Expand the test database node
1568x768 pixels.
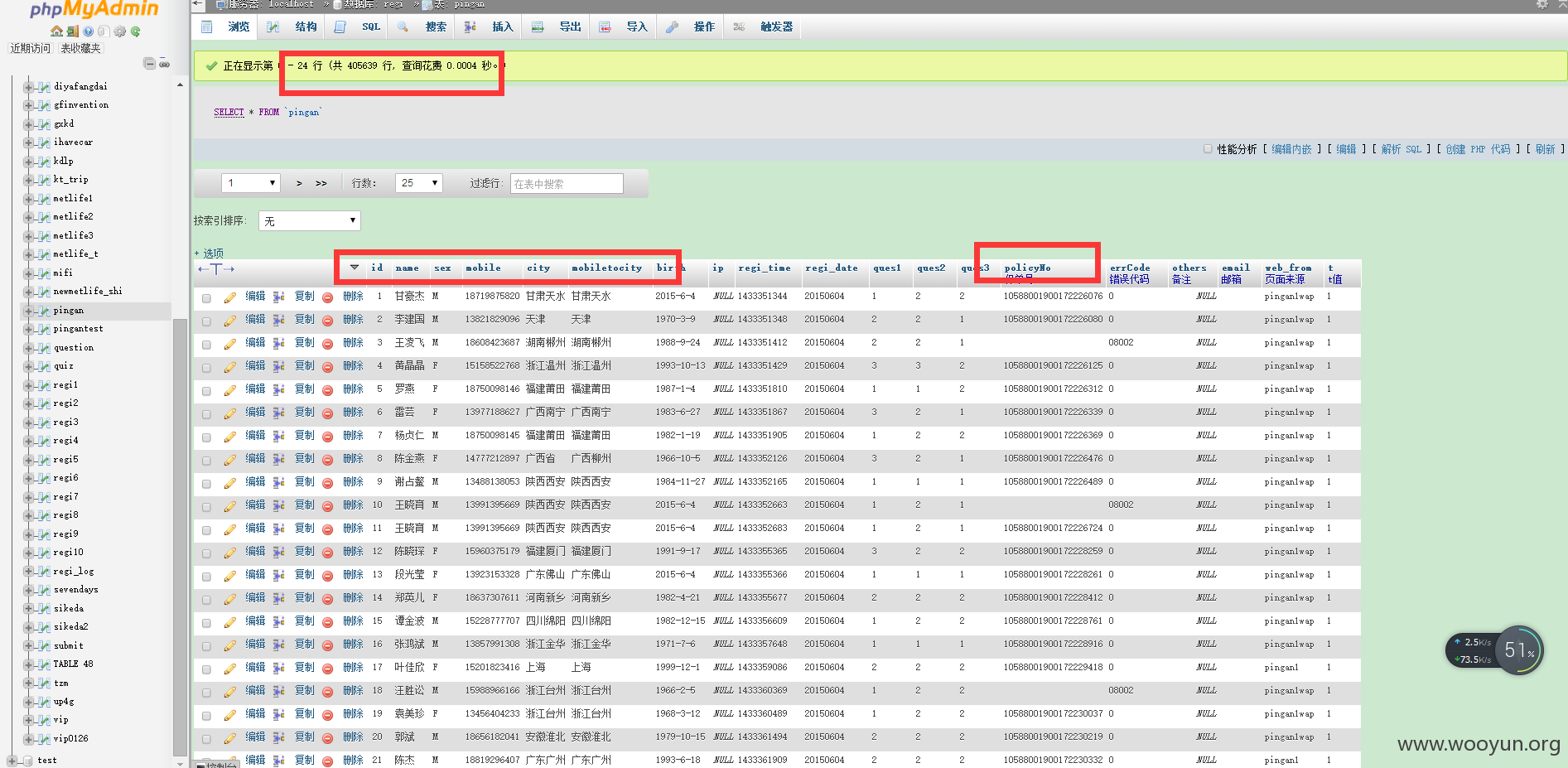point(12,761)
